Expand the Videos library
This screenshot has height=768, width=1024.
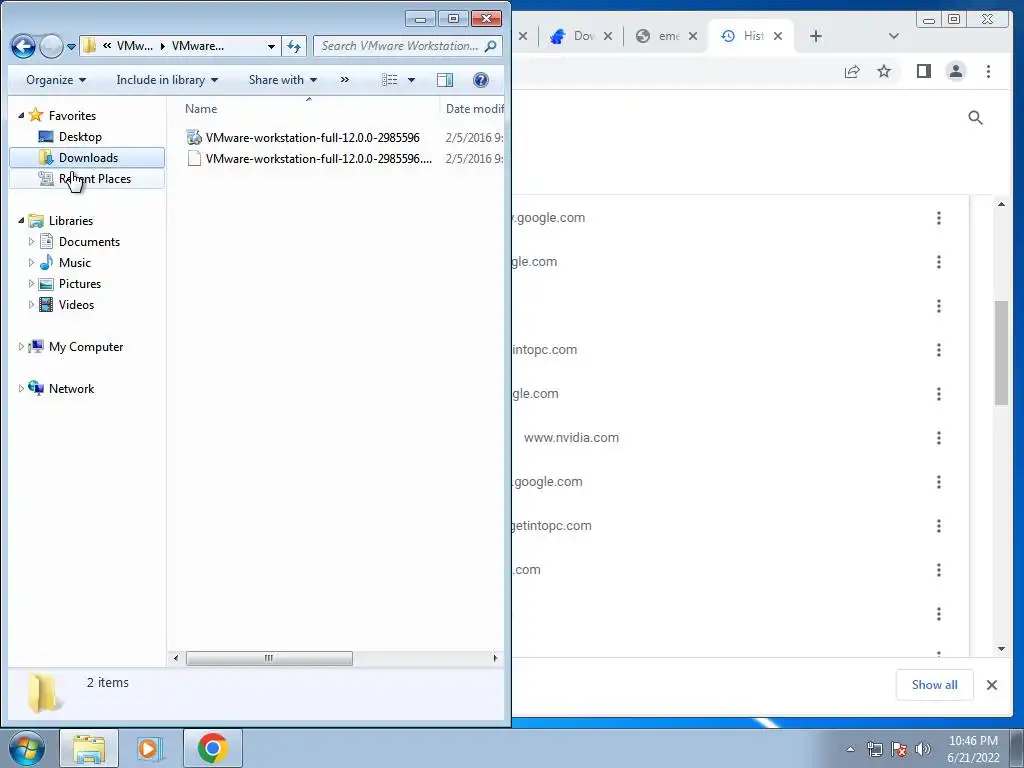pyautogui.click(x=31, y=304)
